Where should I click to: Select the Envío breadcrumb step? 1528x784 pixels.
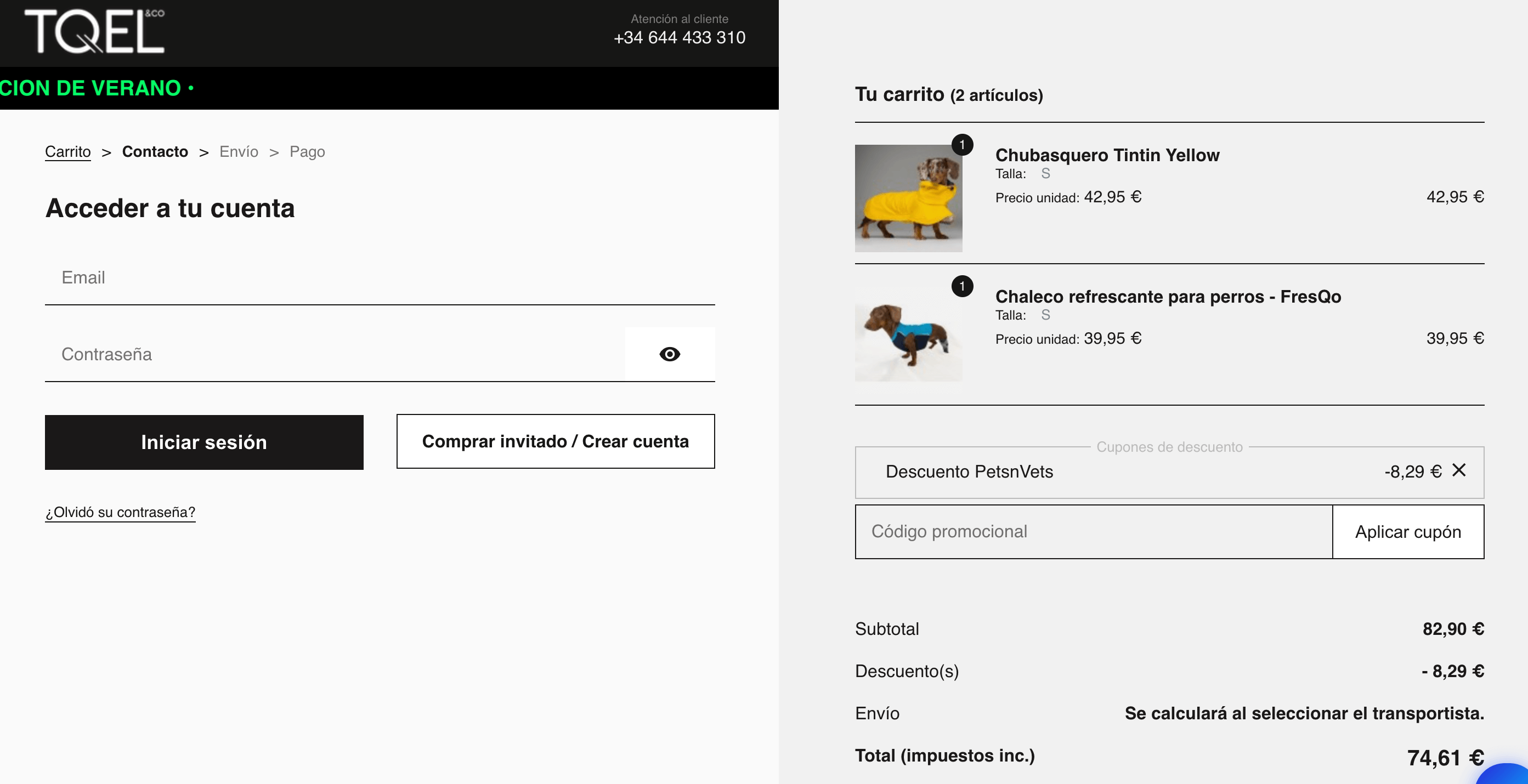239,152
